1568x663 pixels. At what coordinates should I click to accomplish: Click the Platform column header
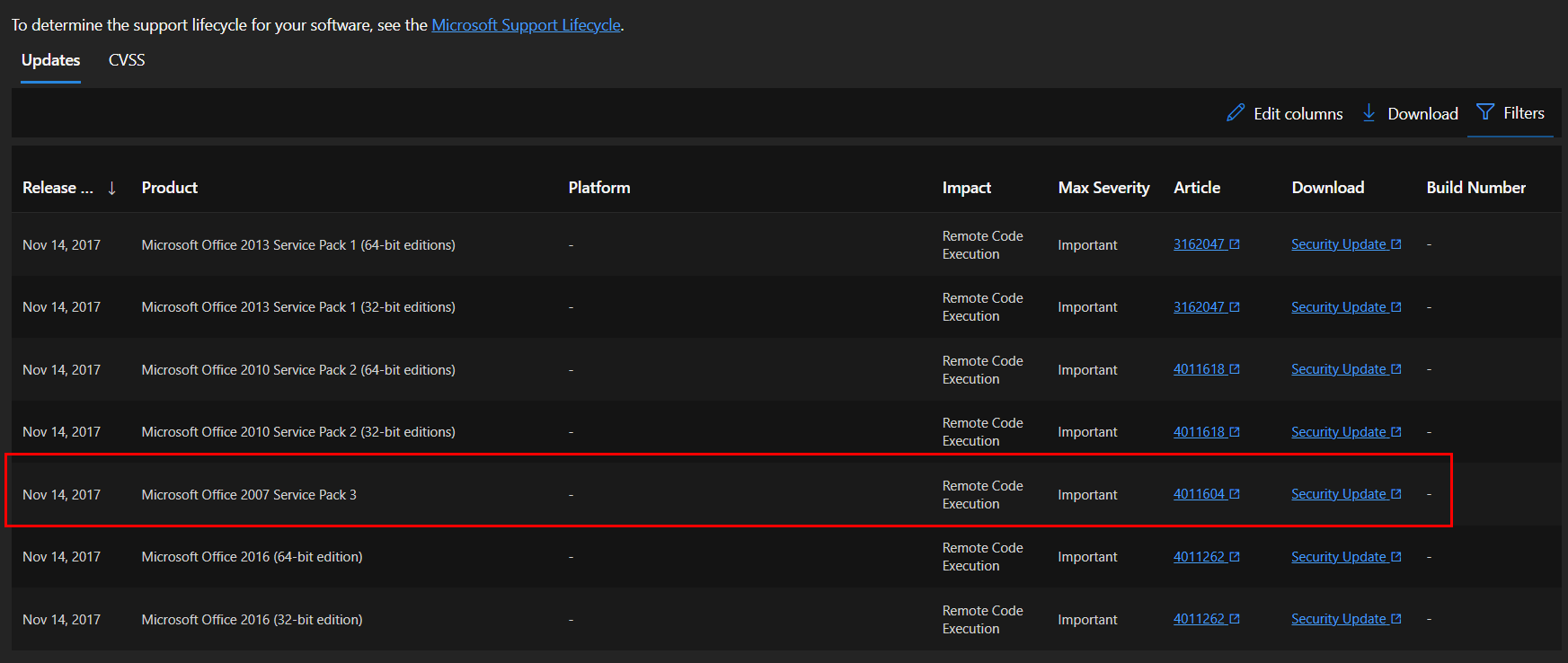tap(599, 188)
